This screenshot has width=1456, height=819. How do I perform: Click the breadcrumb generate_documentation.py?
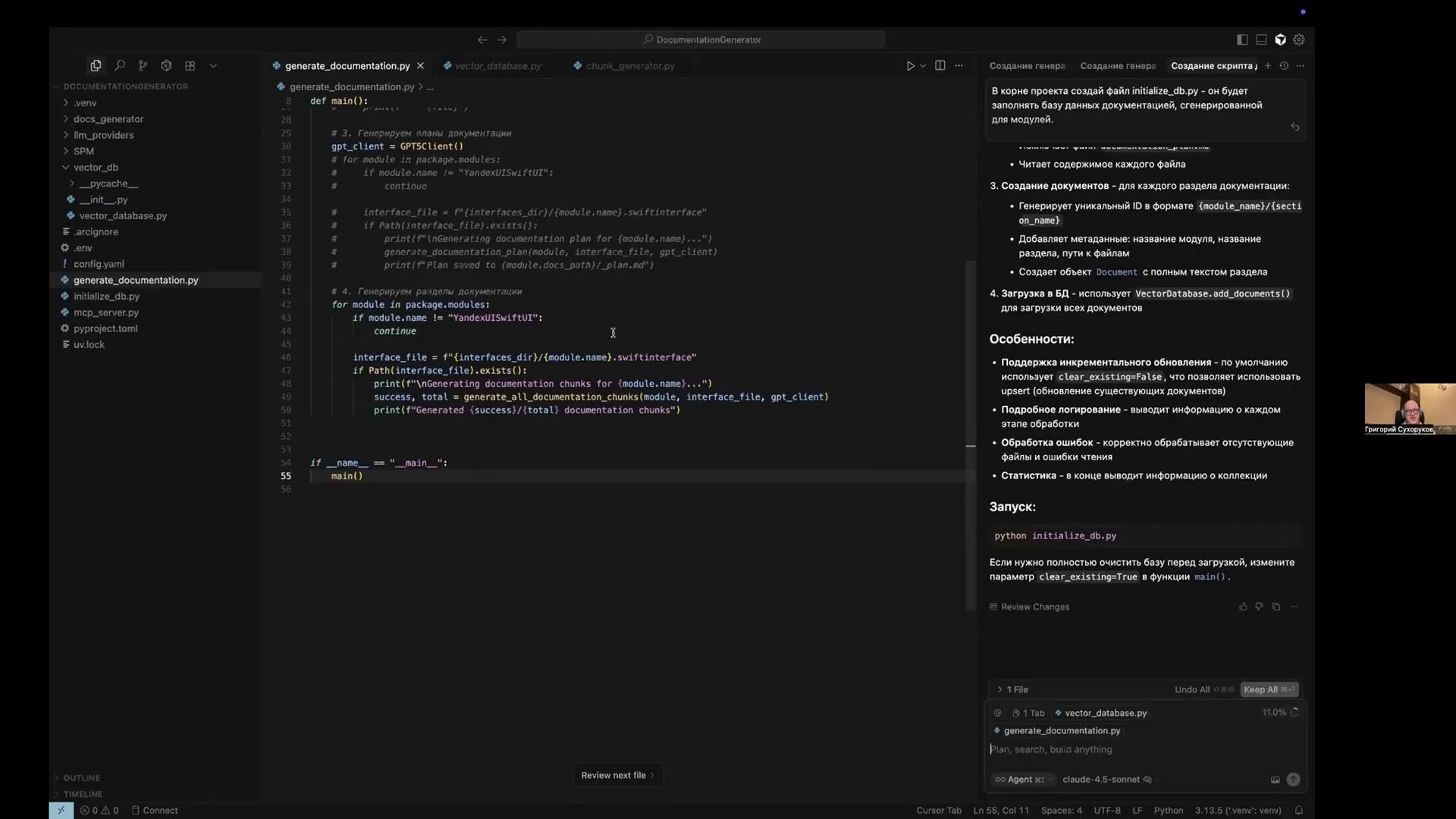[x=352, y=87]
